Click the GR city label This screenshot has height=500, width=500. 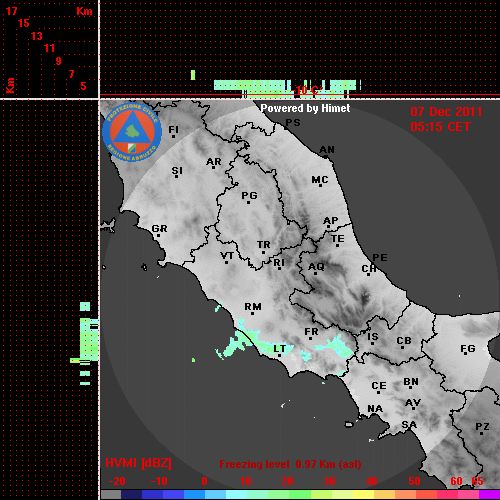point(159,229)
